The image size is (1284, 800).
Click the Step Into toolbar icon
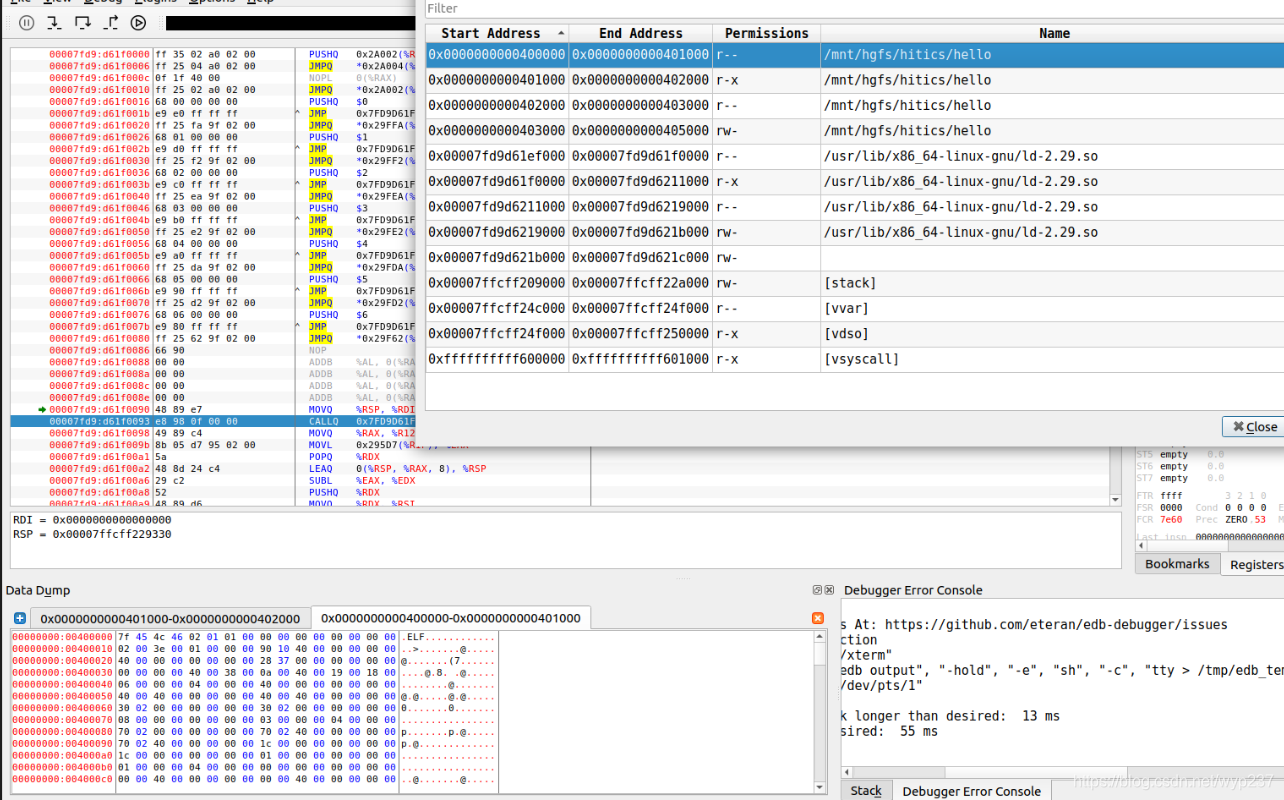(x=54, y=22)
